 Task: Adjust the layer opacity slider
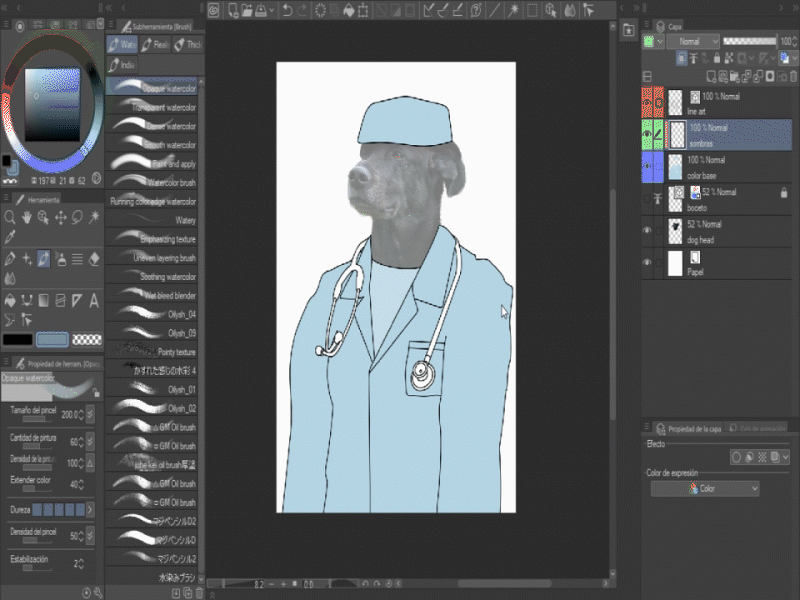click(x=749, y=41)
